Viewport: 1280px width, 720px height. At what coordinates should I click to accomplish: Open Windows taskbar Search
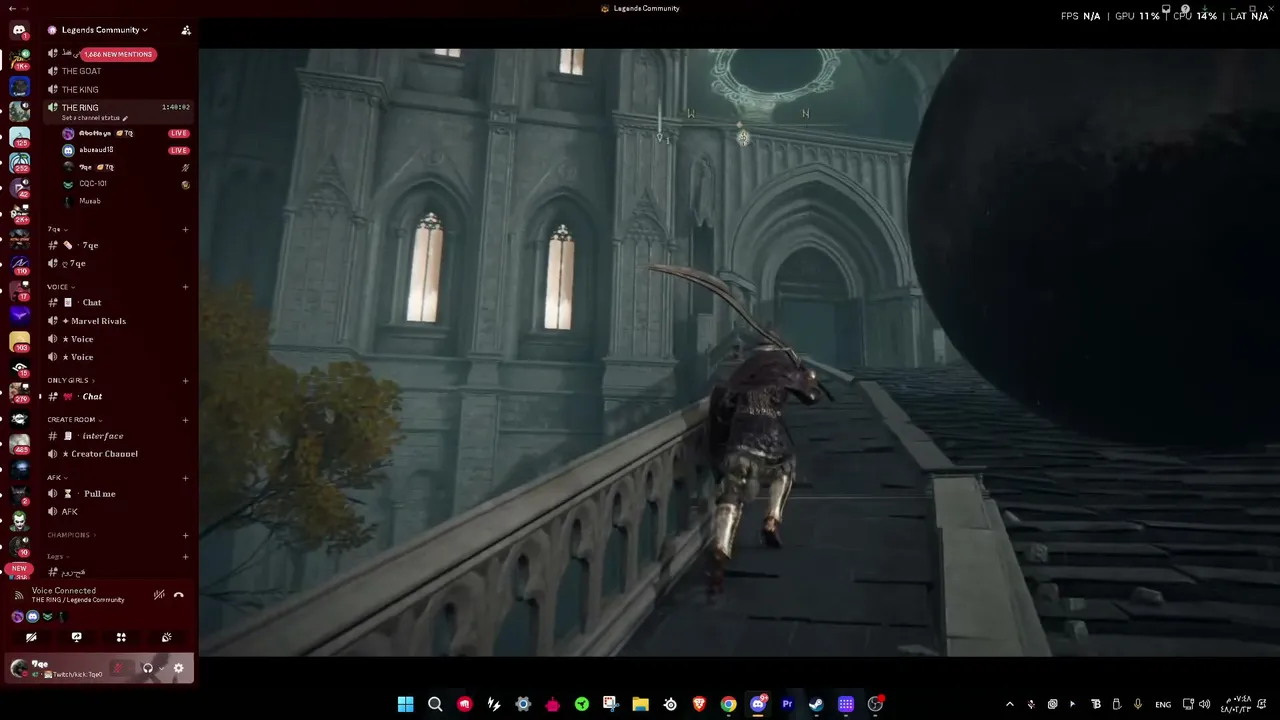point(435,704)
